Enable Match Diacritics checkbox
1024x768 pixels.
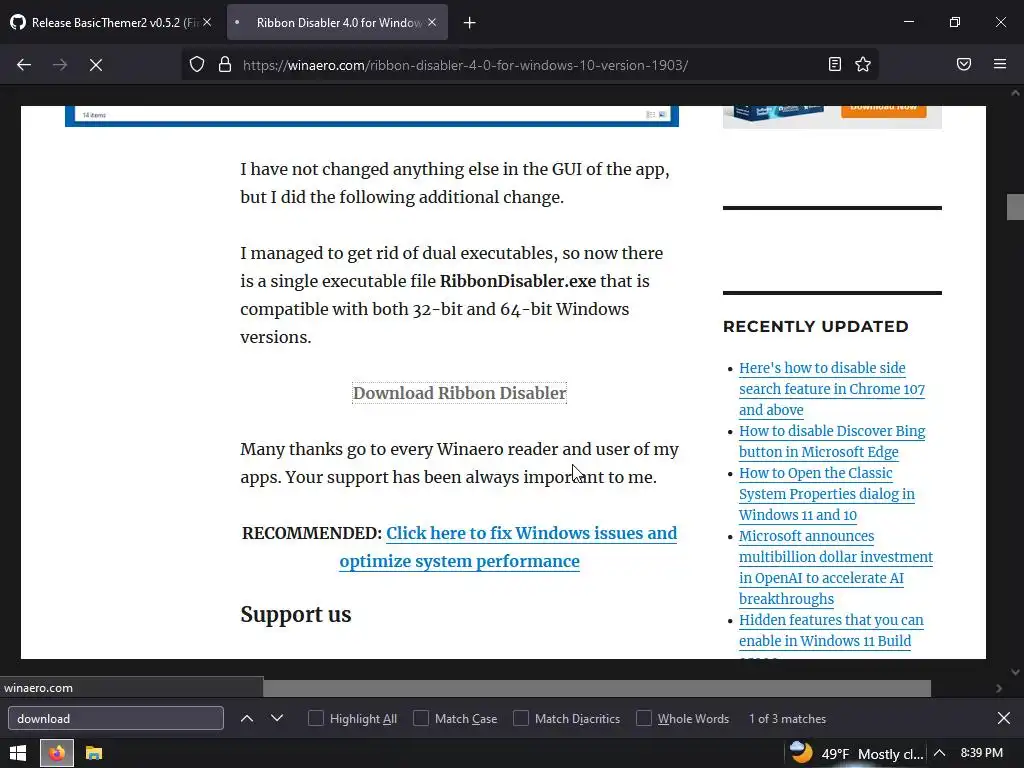pos(520,718)
